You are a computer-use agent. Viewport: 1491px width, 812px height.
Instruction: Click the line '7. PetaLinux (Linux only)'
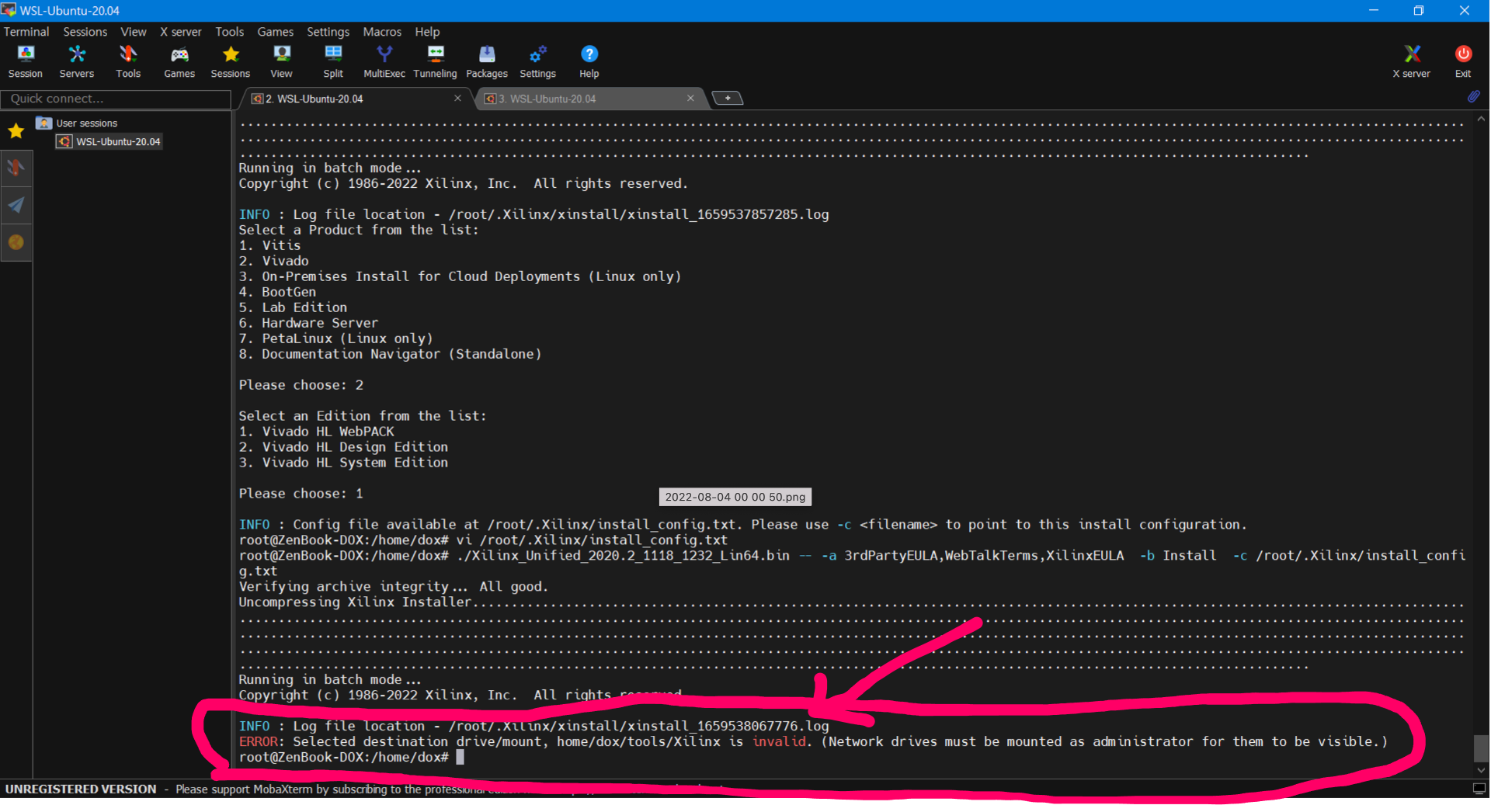click(335, 338)
